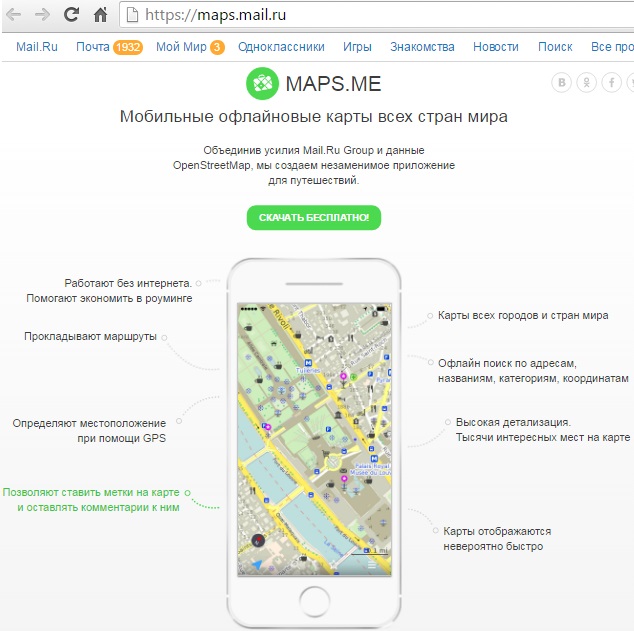Click the phone home button circle
Screen dimensions: 634x631
click(x=314, y=602)
